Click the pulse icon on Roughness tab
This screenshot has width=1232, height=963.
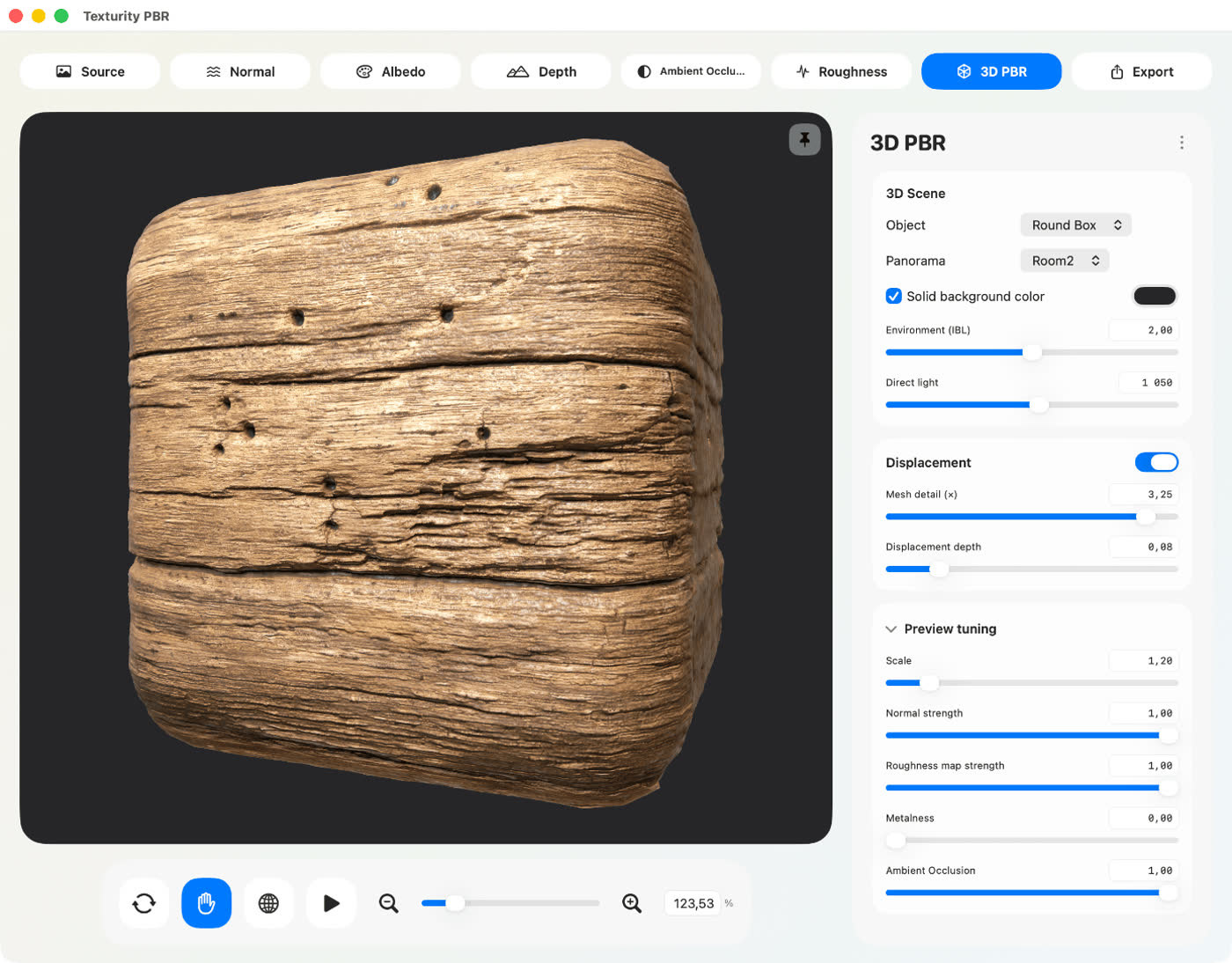[803, 71]
